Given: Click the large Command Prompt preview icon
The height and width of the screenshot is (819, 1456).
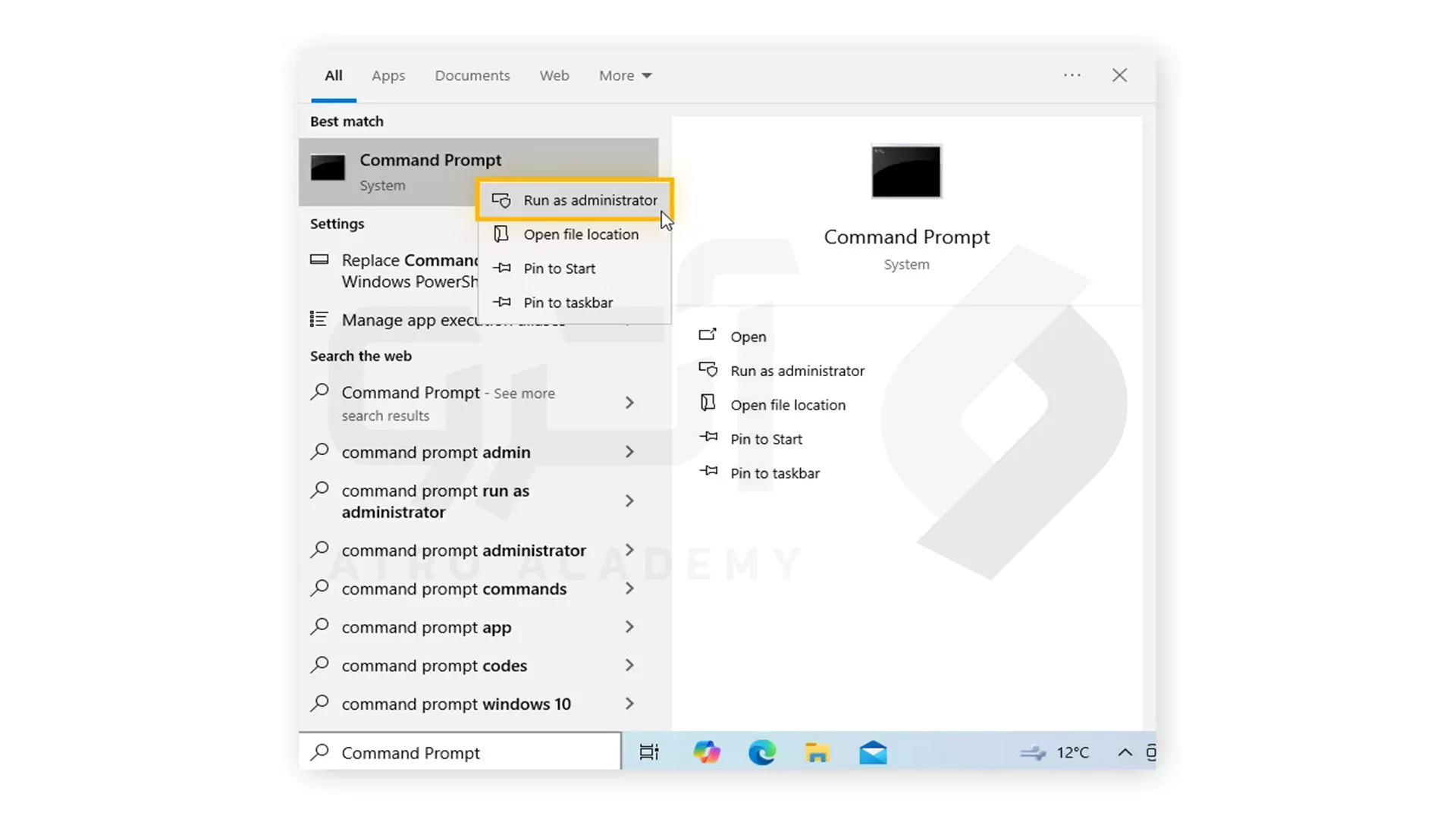Looking at the screenshot, I should pos(905,171).
